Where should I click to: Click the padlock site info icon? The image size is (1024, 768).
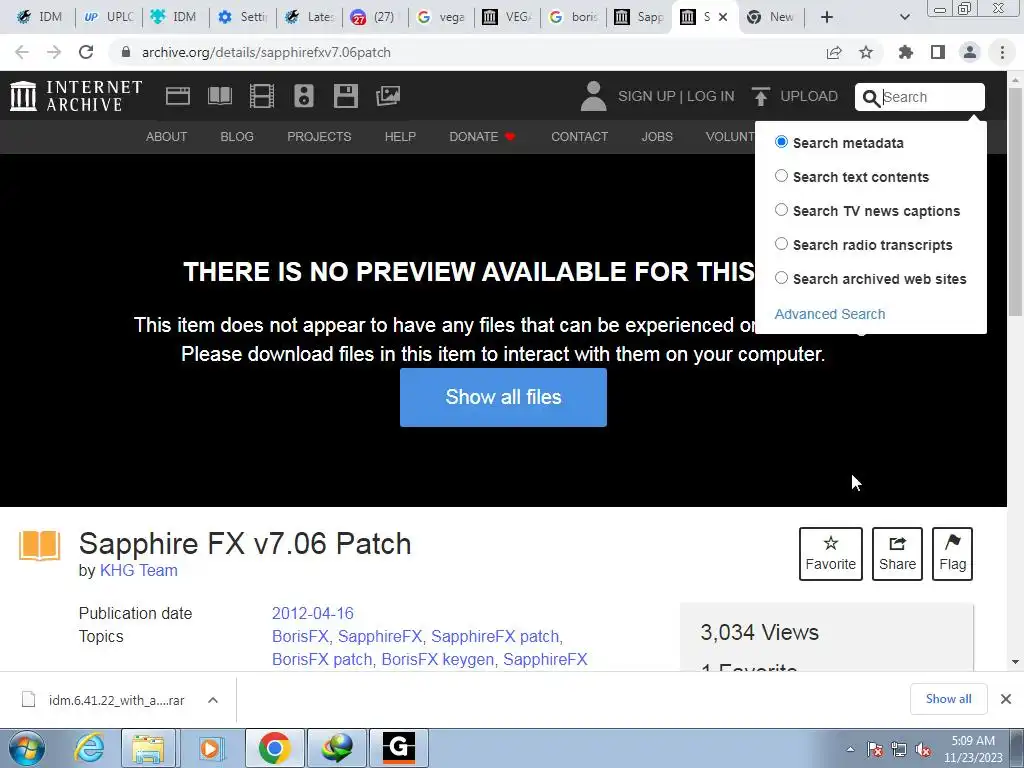[126, 52]
